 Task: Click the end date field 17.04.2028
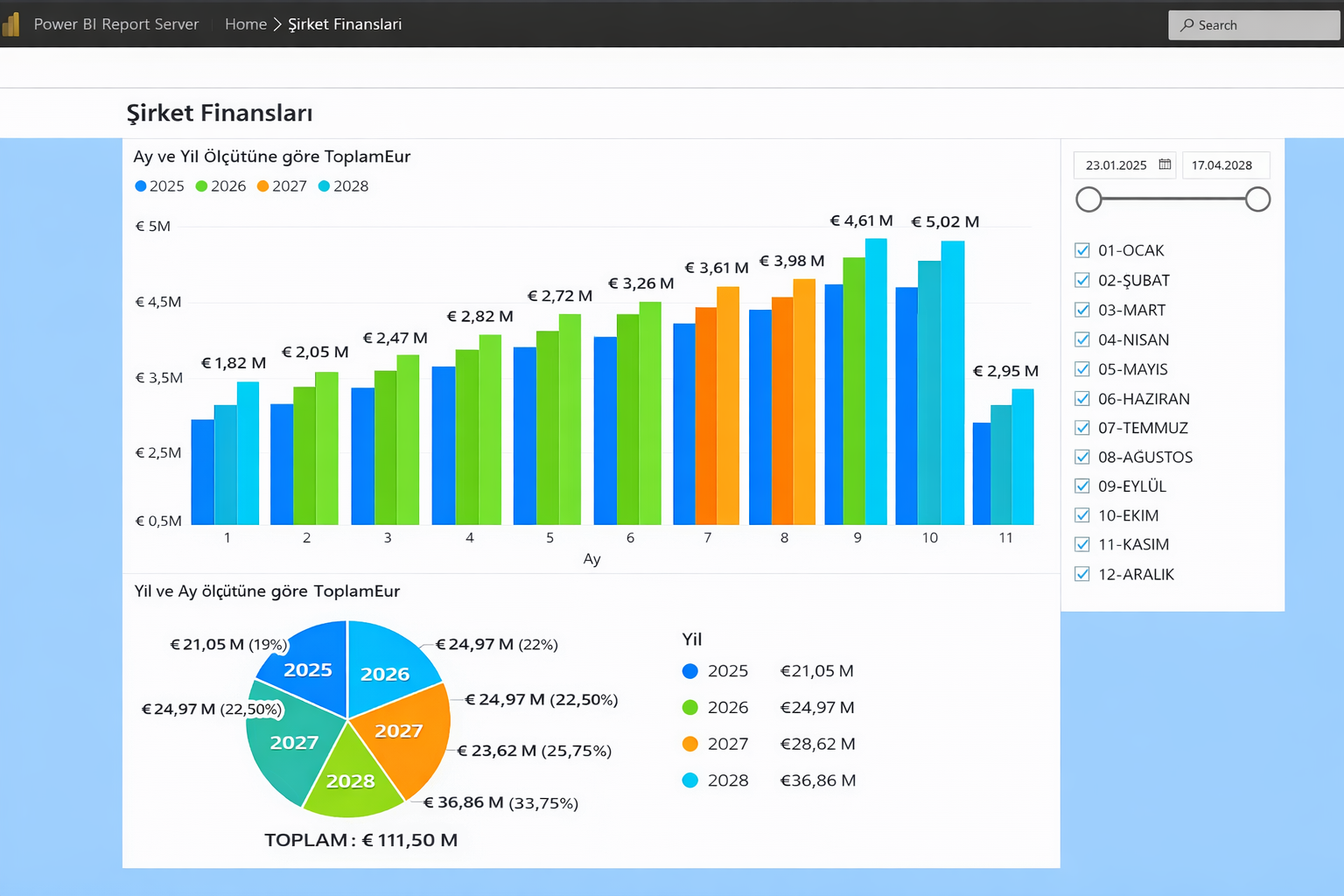[1225, 164]
